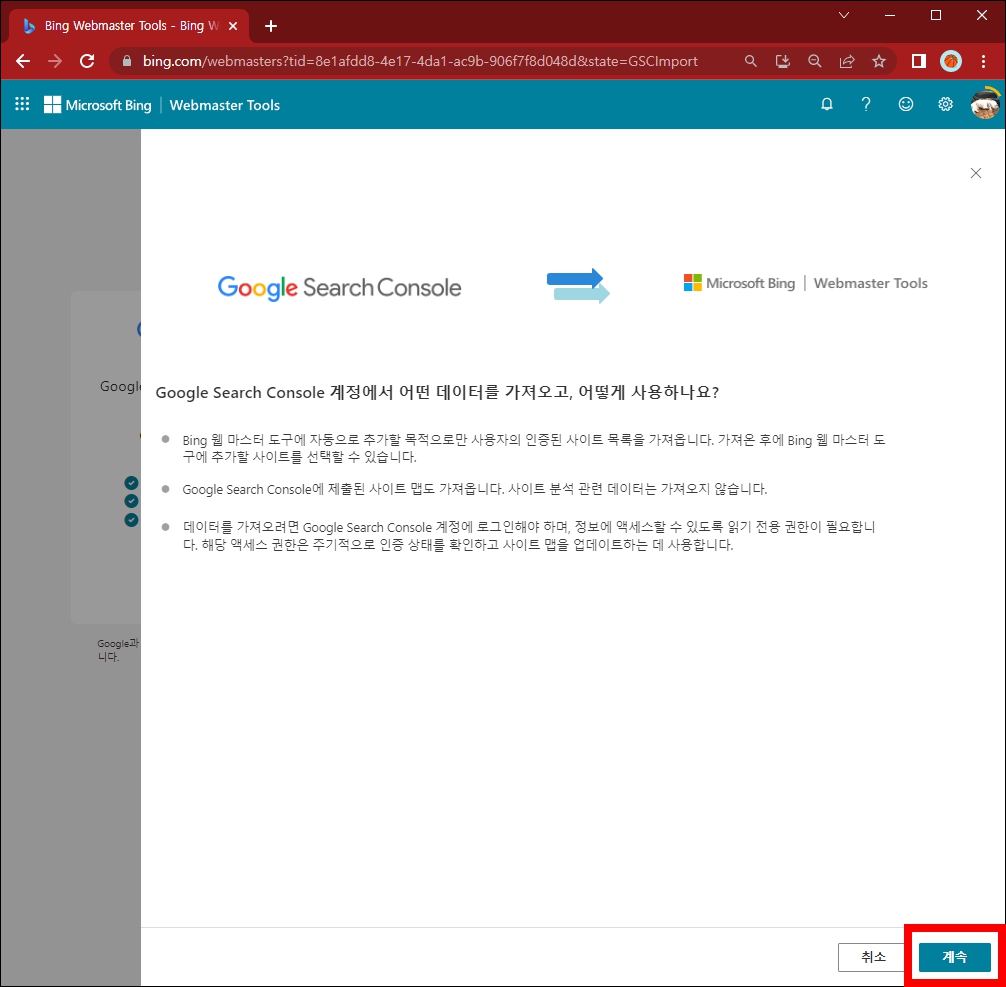Viewport: 1006px width, 987px height.
Task: Cancel the import with 취소 button
Action: [x=873, y=957]
